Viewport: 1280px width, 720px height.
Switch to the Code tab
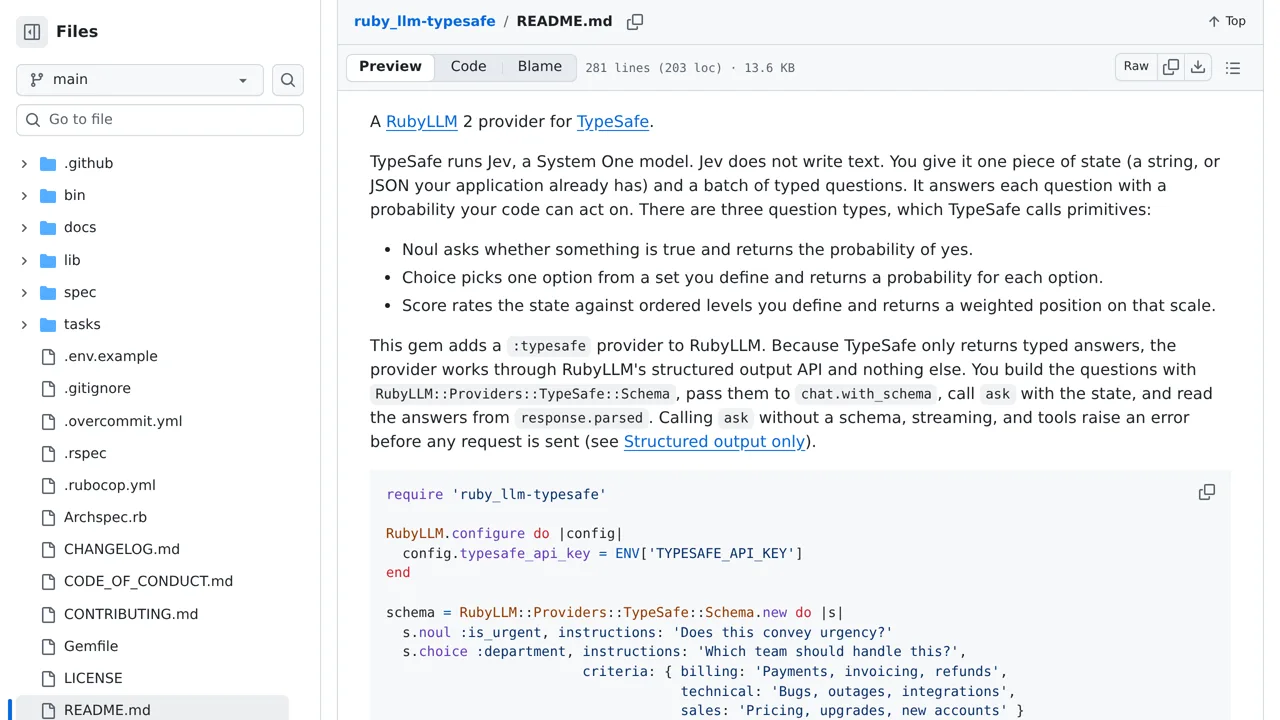pyautogui.click(x=468, y=67)
